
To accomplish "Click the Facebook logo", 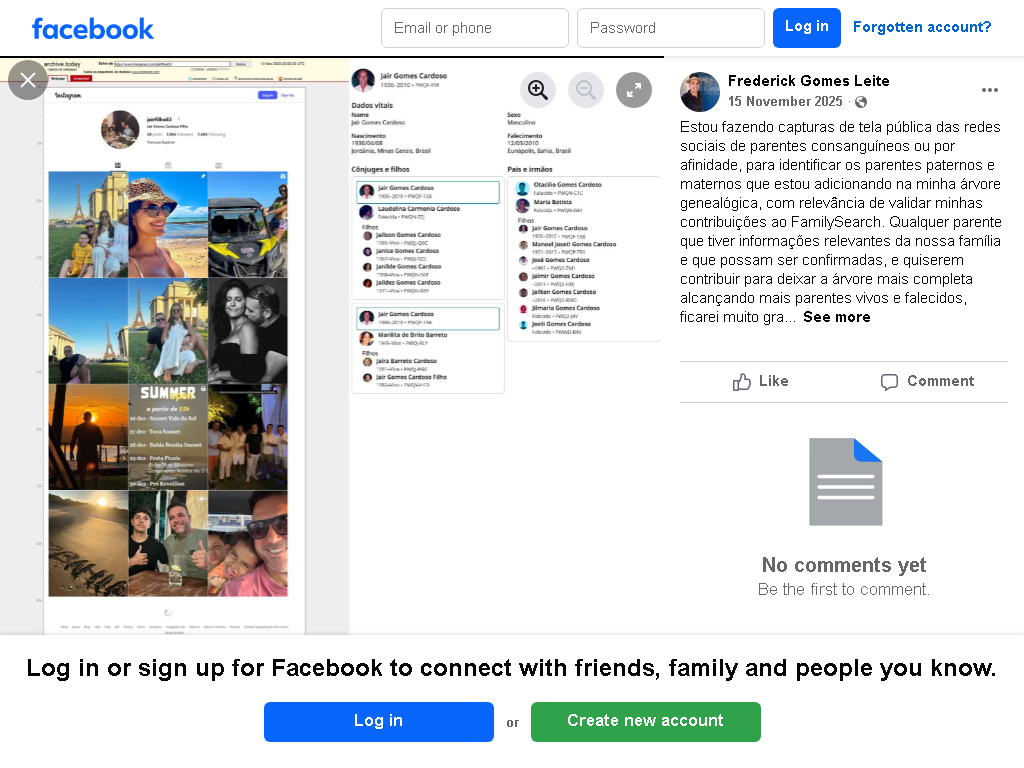I will point(93,29).
